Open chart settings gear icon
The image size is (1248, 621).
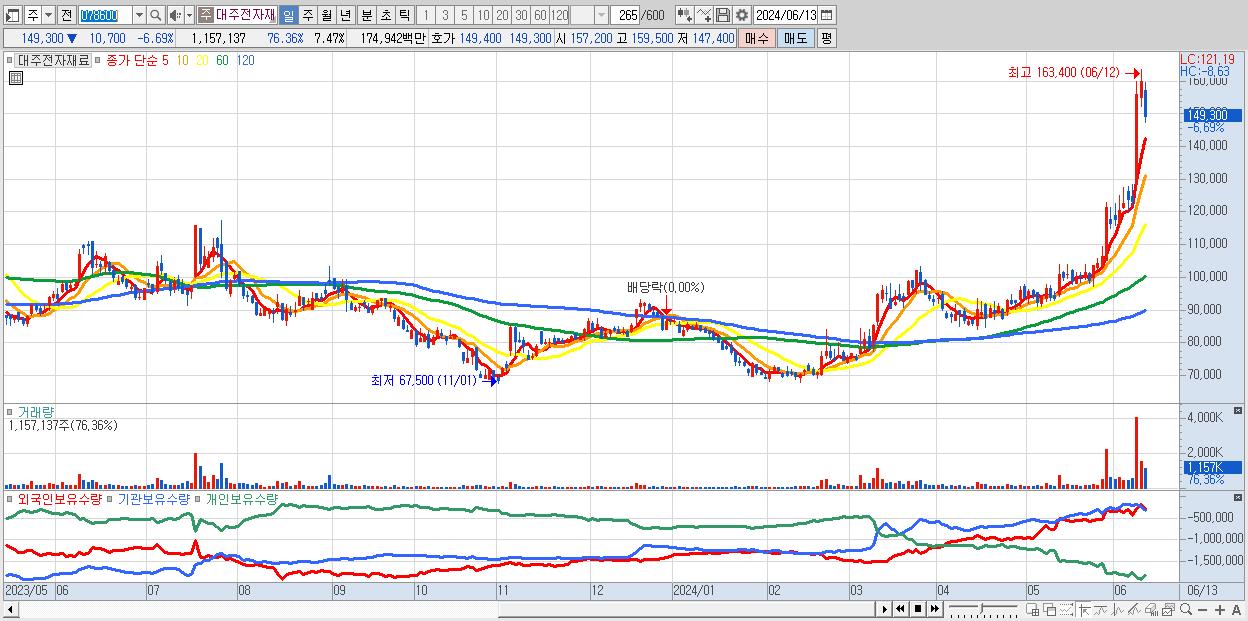(742, 15)
